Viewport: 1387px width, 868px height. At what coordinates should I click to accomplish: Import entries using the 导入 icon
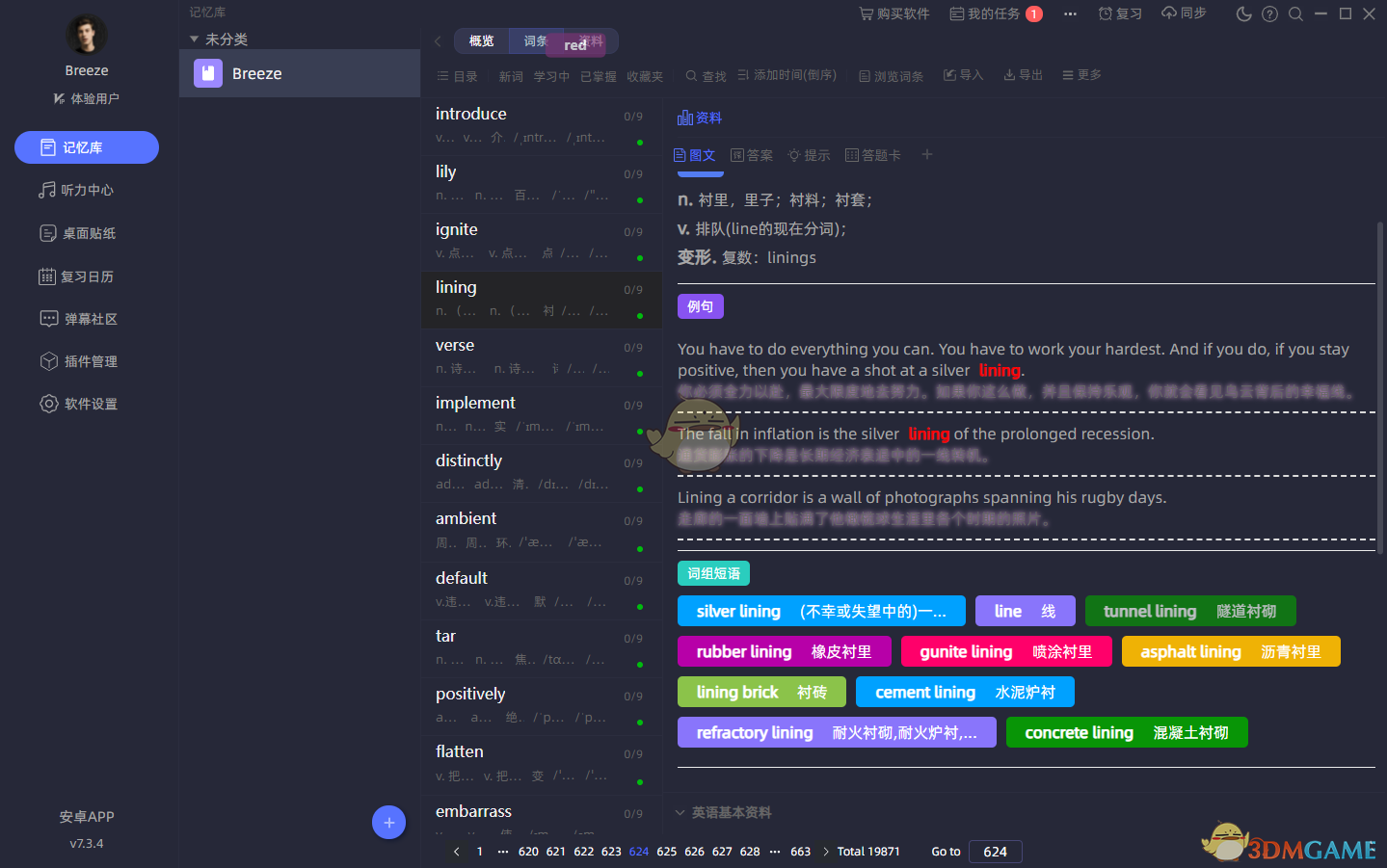pyautogui.click(x=963, y=74)
